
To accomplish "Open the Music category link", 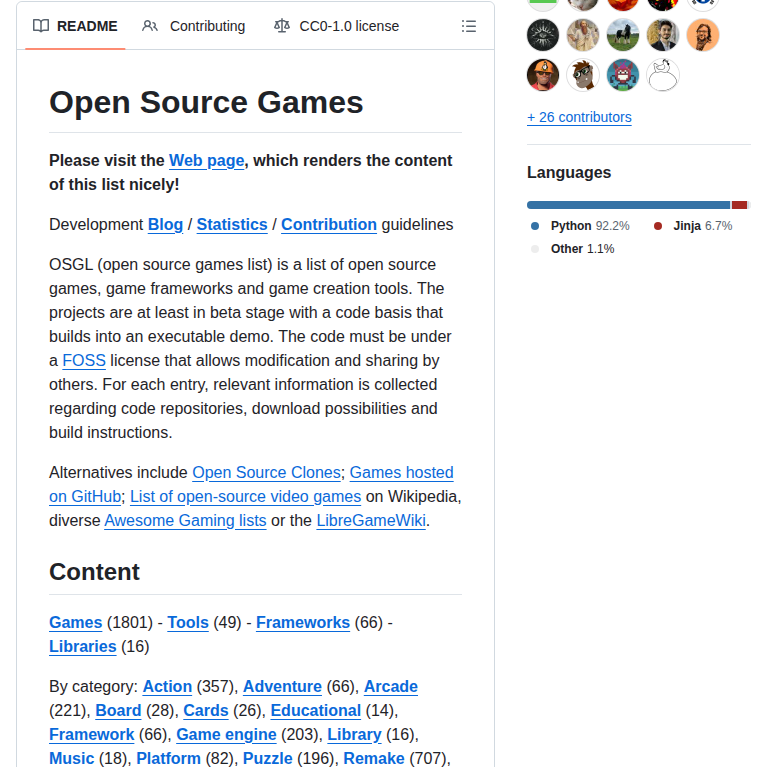I will (x=72, y=758).
